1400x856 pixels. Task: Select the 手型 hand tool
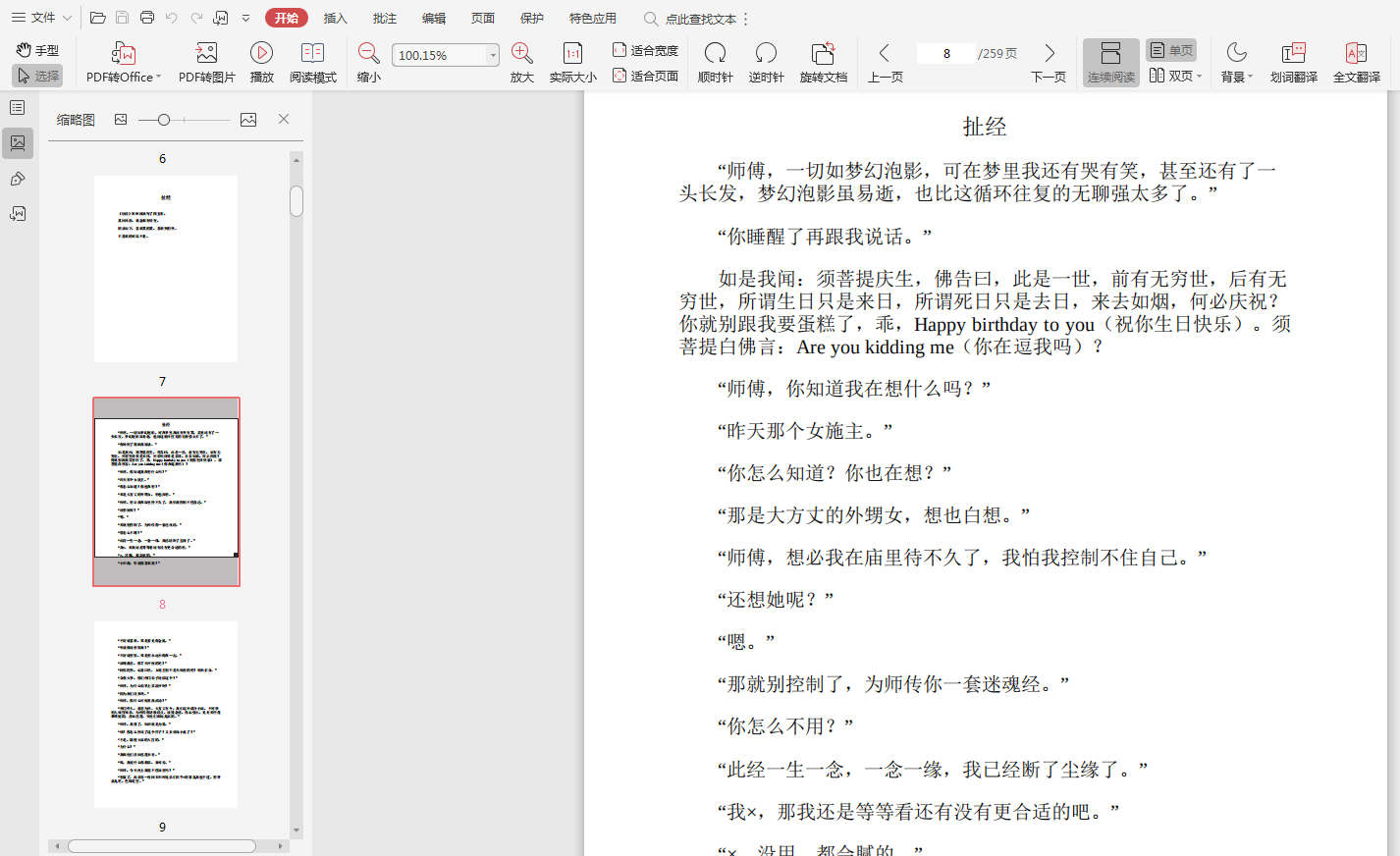pos(37,50)
